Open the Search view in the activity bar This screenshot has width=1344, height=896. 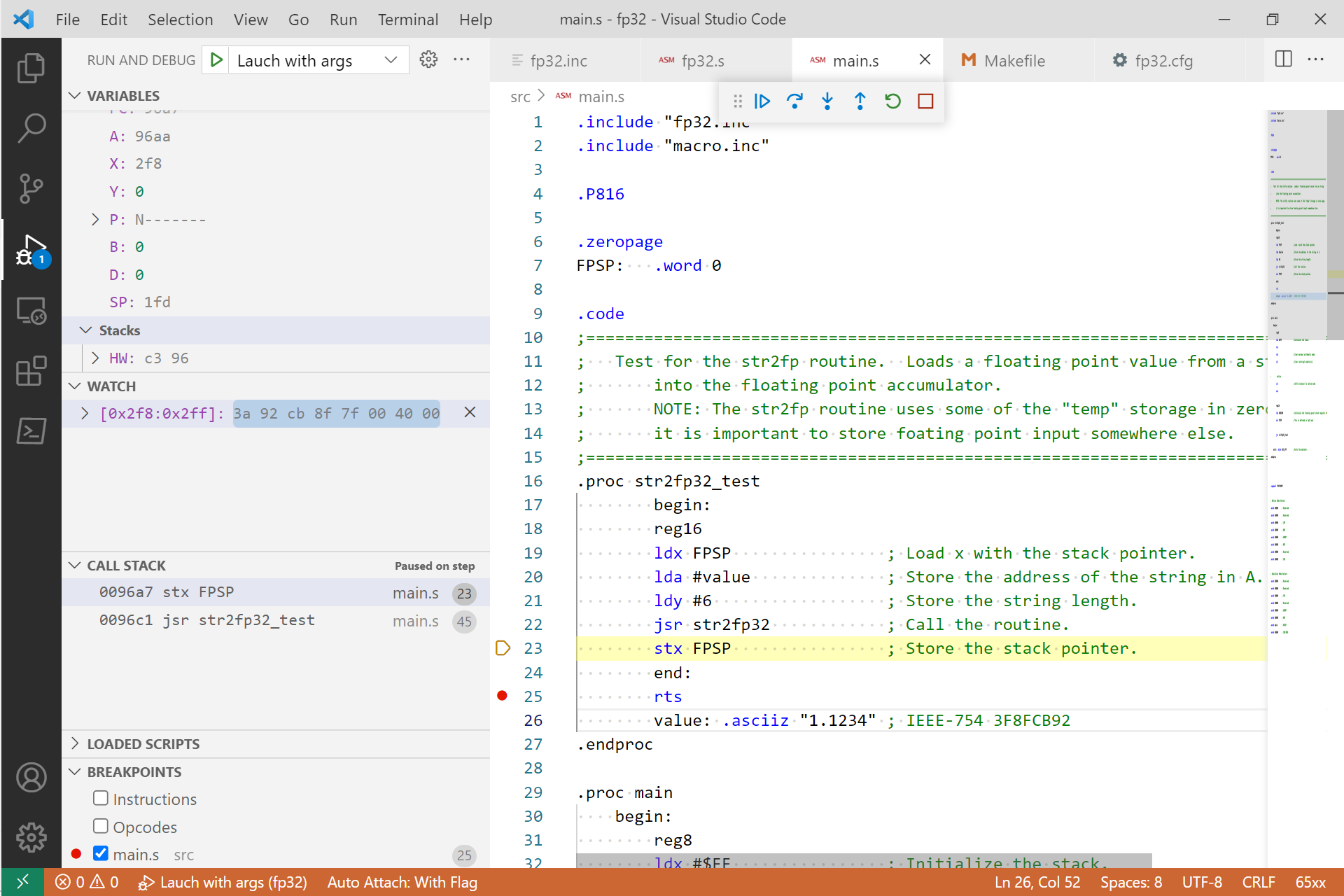(x=31, y=128)
